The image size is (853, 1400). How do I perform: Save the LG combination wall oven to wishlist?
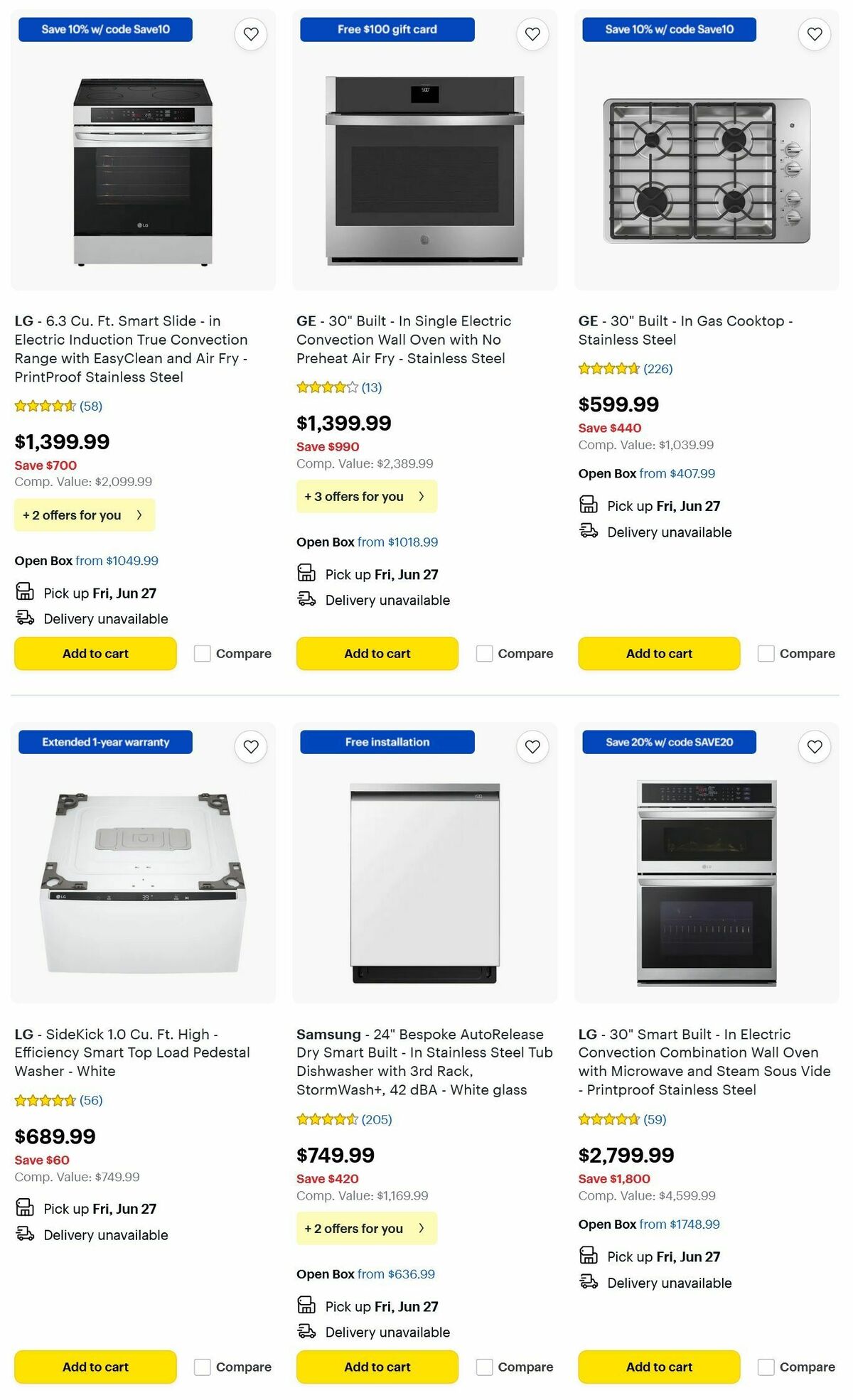814,747
